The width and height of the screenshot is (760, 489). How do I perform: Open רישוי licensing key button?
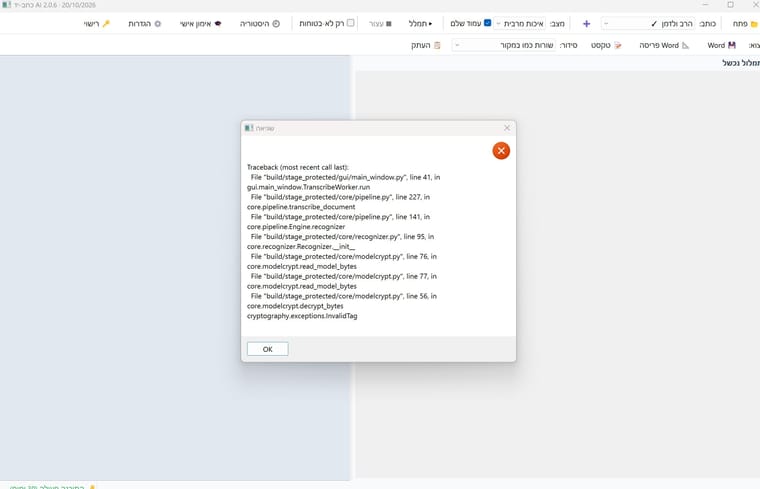96,23
